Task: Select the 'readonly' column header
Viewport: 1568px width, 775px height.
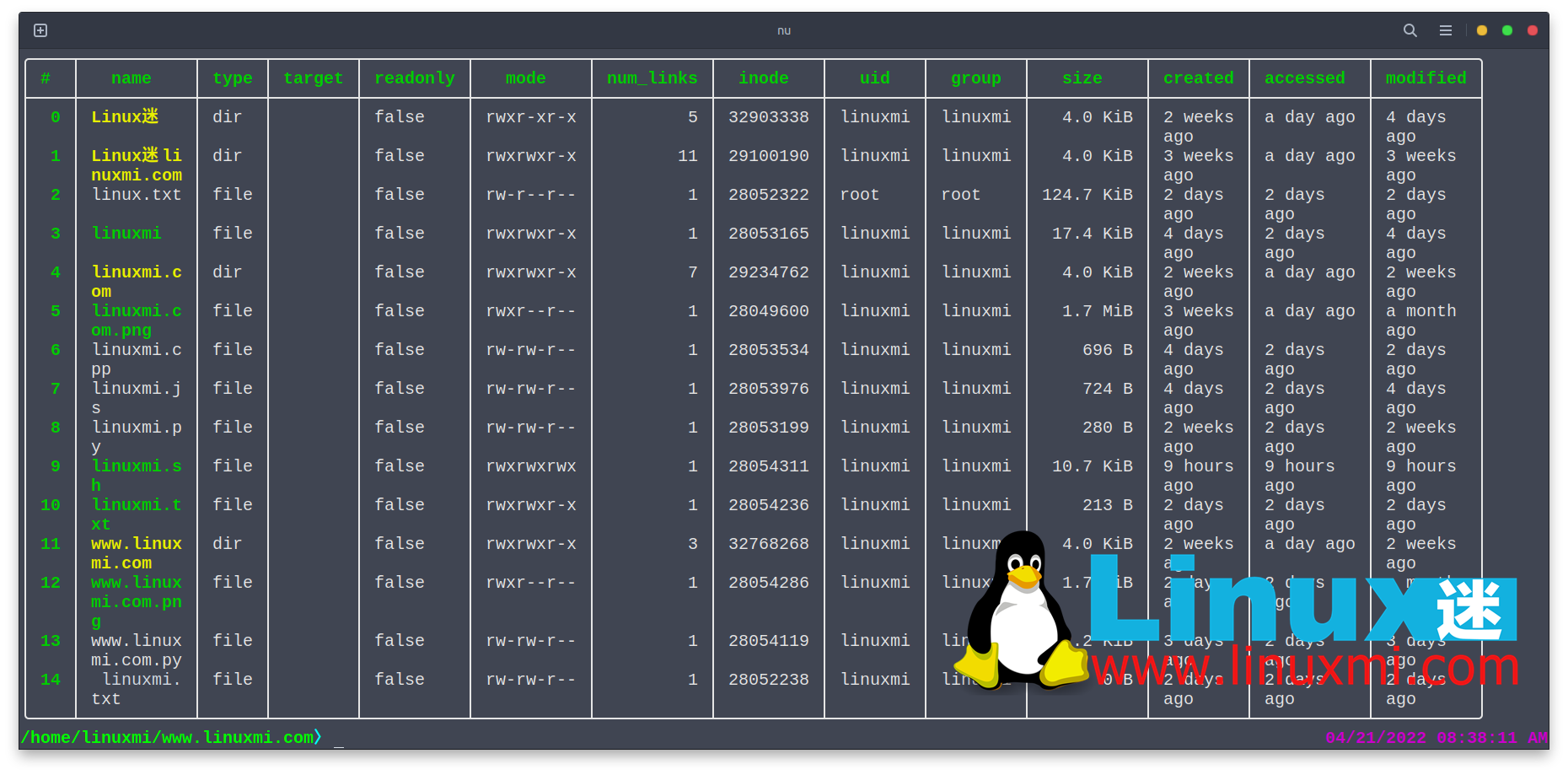Action: pyautogui.click(x=415, y=78)
